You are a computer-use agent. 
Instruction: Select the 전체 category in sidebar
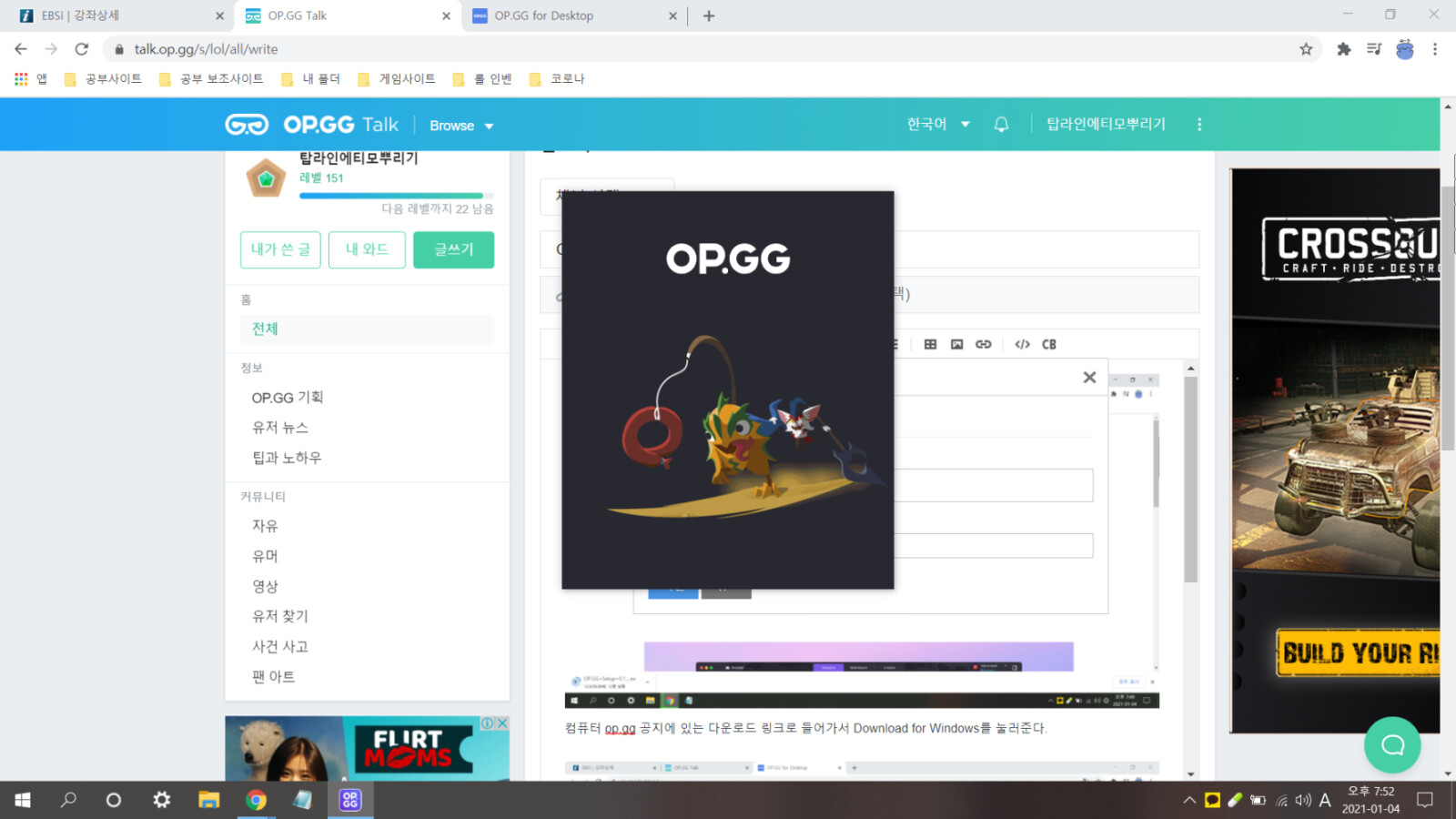point(264,329)
